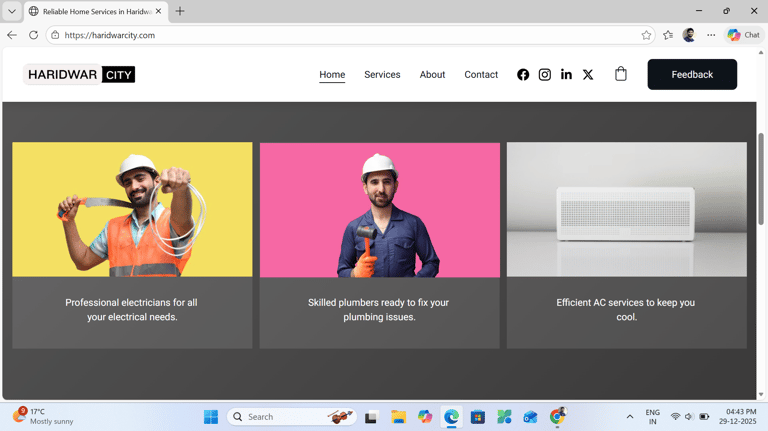Click the scrollbar up arrow

click(x=761, y=52)
